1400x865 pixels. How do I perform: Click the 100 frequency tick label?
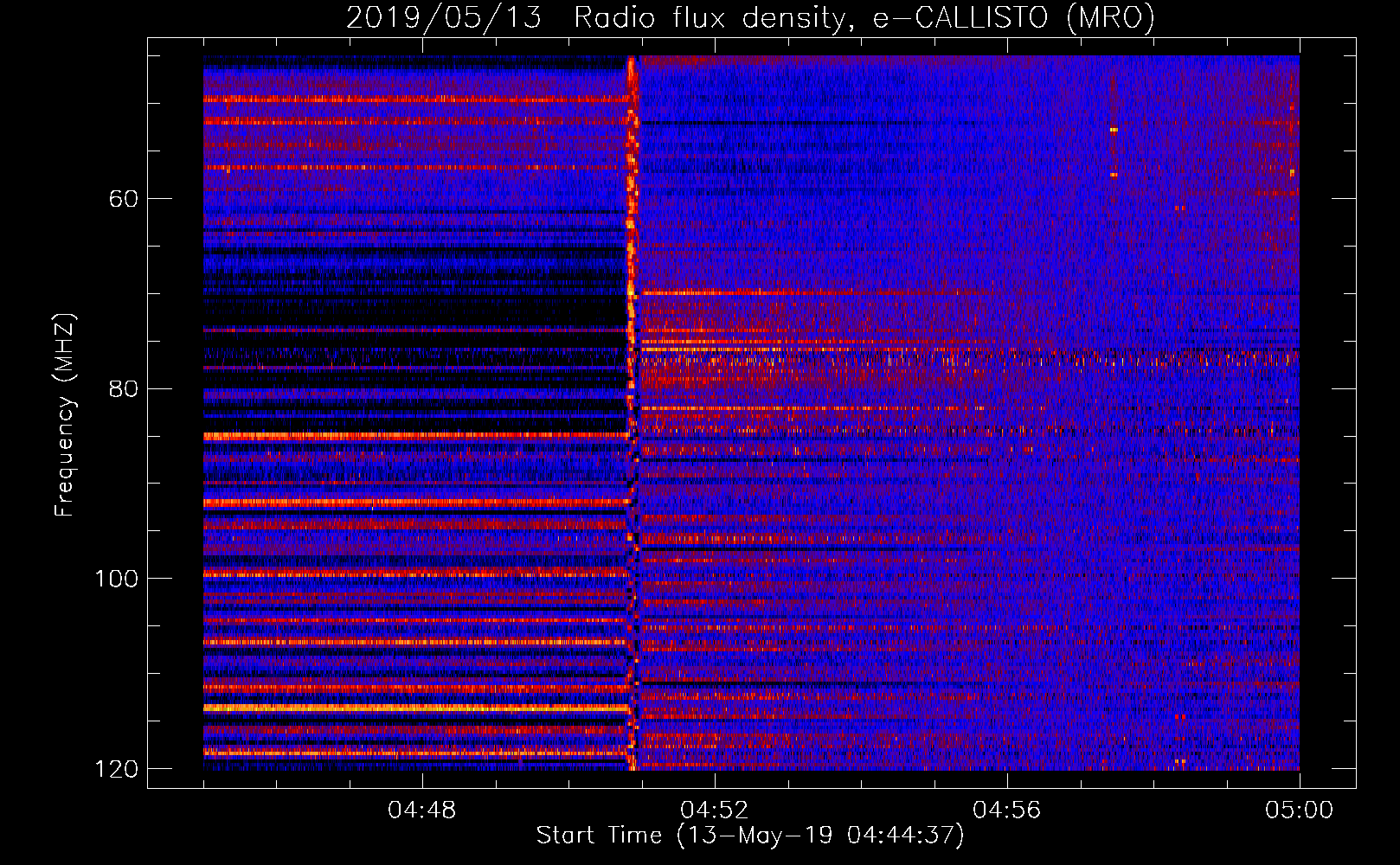click(116, 578)
